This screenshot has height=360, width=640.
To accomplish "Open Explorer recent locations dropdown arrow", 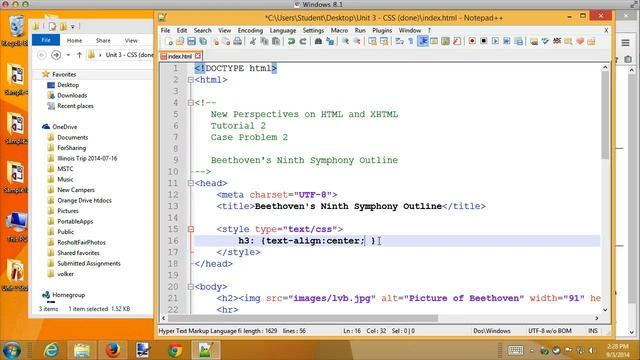I will (x=68, y=55).
